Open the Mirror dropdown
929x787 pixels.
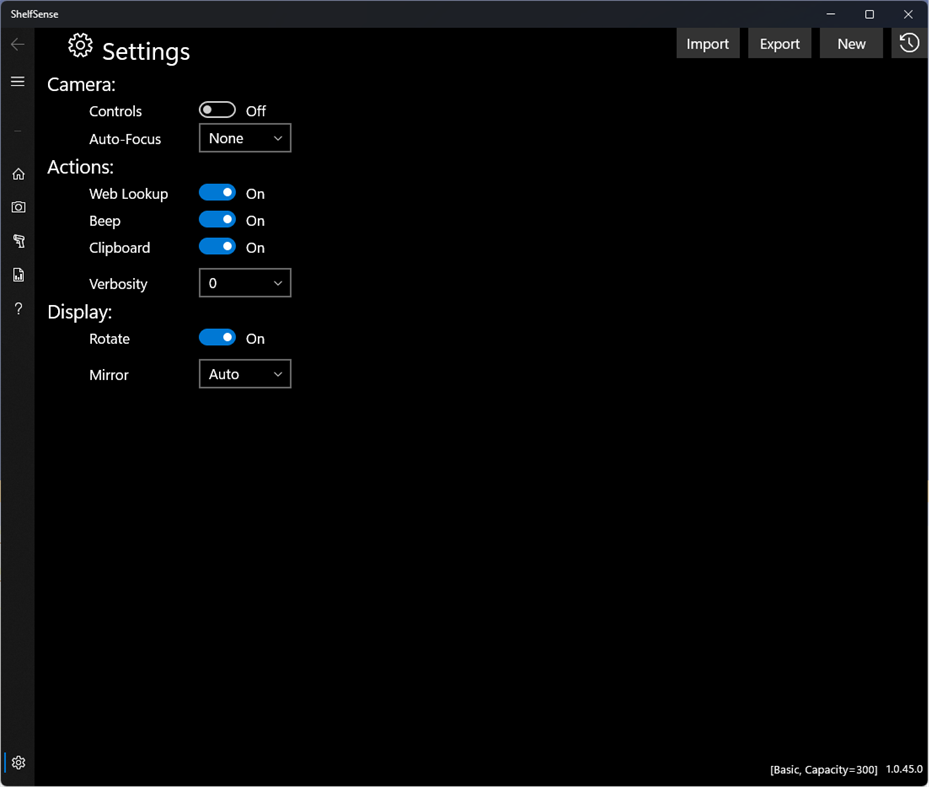[x=244, y=373]
